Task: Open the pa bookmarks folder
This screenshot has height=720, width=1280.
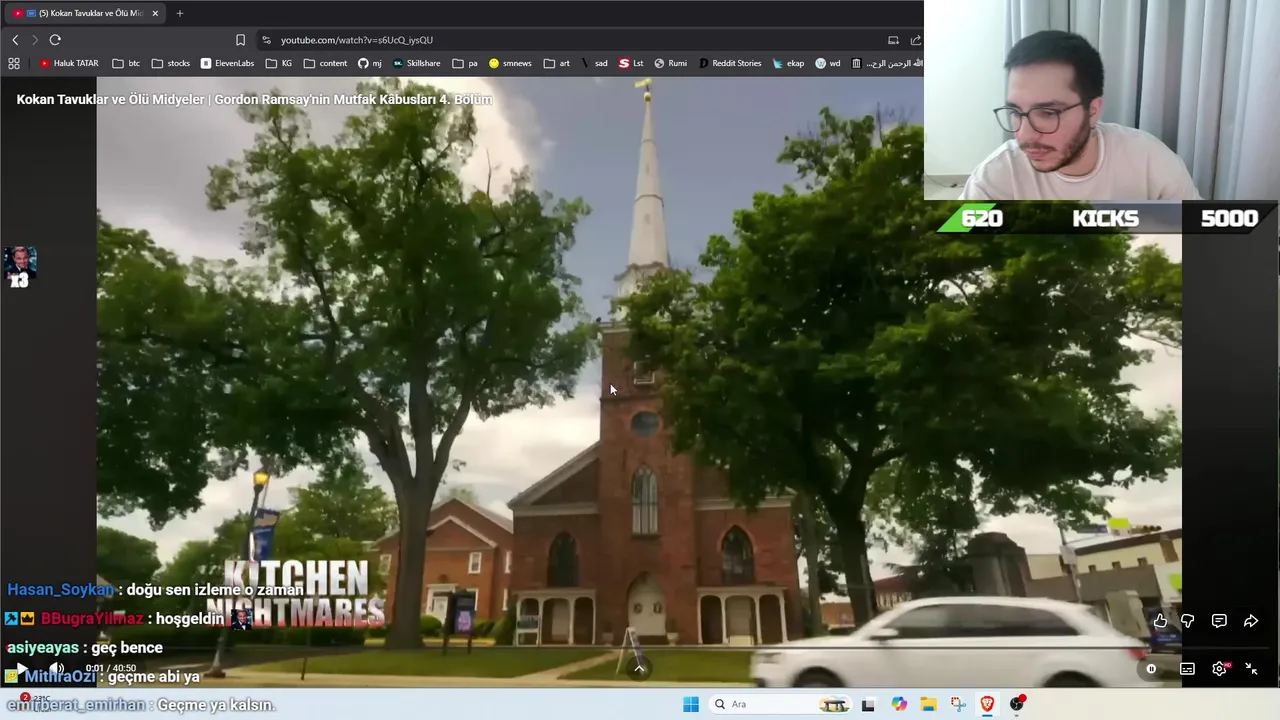Action: (x=465, y=63)
